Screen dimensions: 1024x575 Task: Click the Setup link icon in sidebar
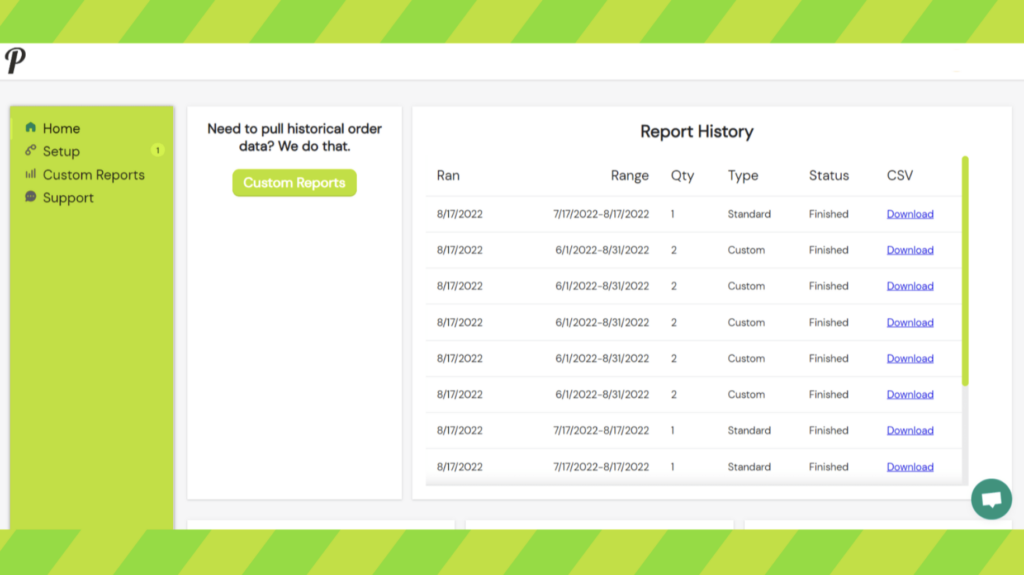pyautogui.click(x=31, y=150)
